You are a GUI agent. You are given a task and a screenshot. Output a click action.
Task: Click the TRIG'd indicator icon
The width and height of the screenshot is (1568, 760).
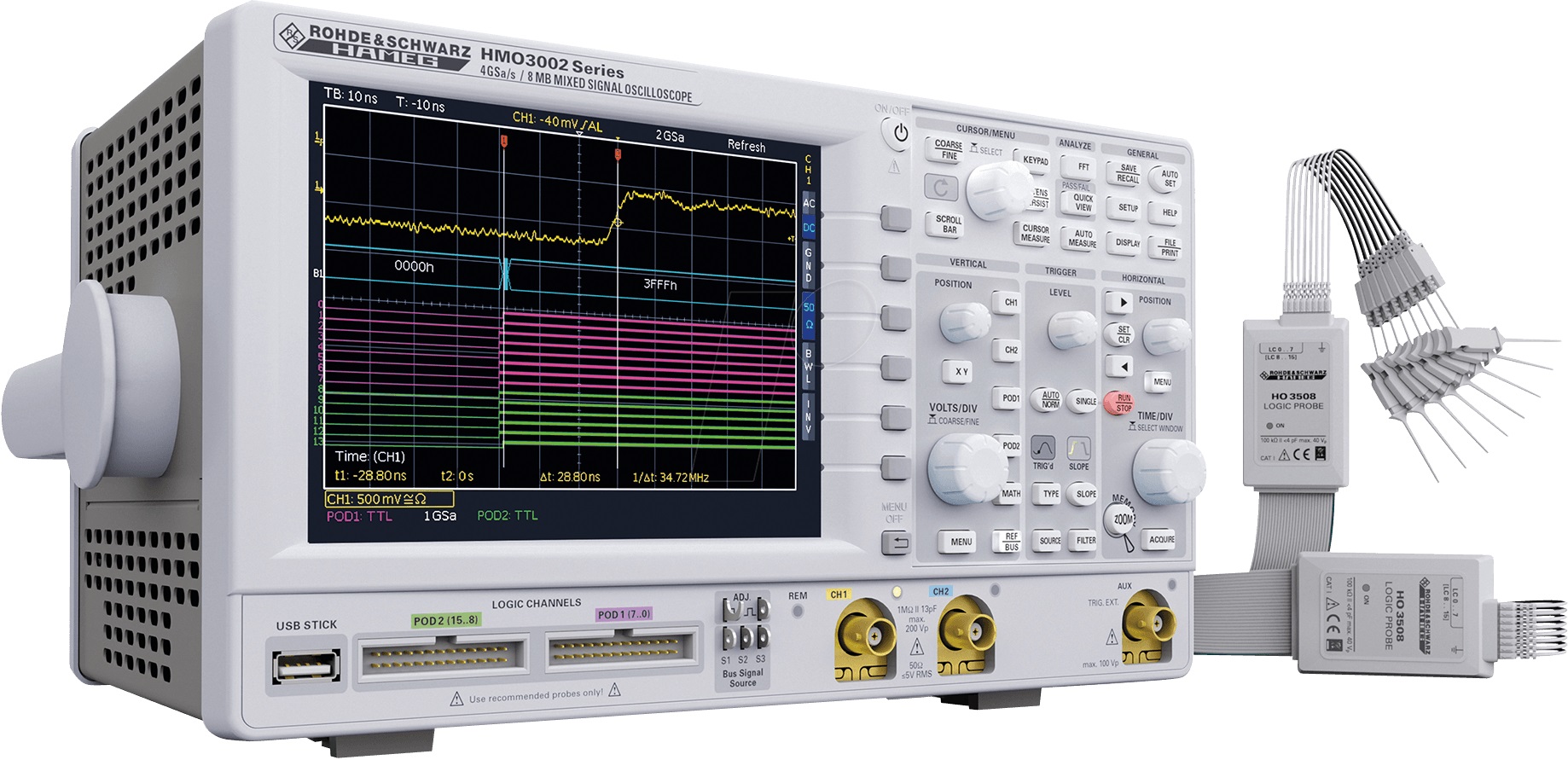tap(1042, 448)
